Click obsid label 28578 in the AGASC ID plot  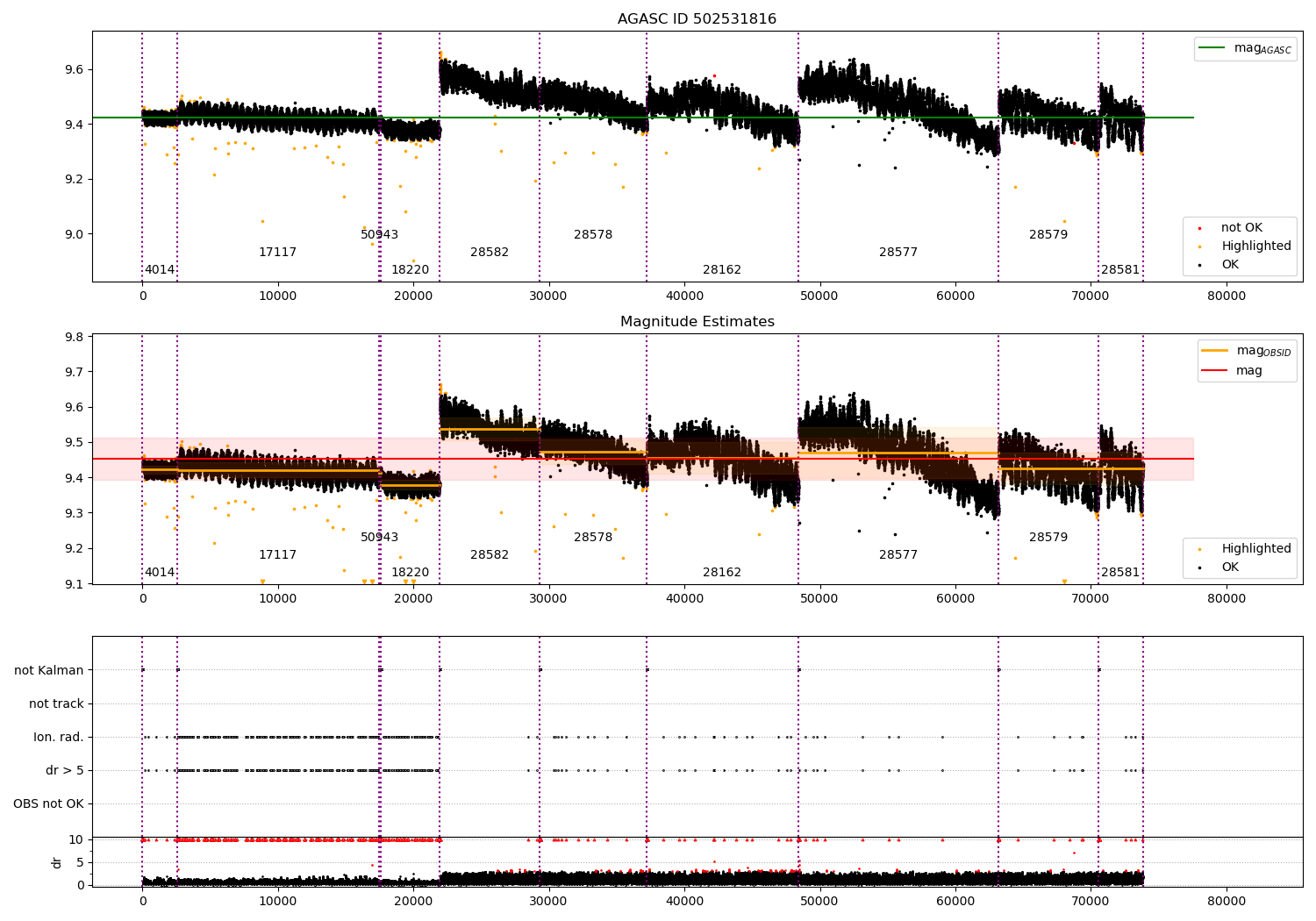coord(593,235)
